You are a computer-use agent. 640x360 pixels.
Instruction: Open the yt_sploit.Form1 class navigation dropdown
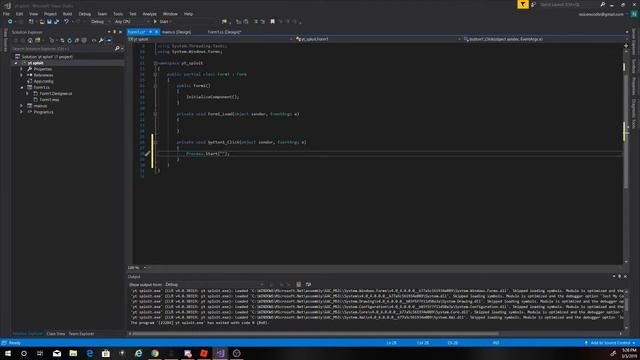[x=378, y=39]
